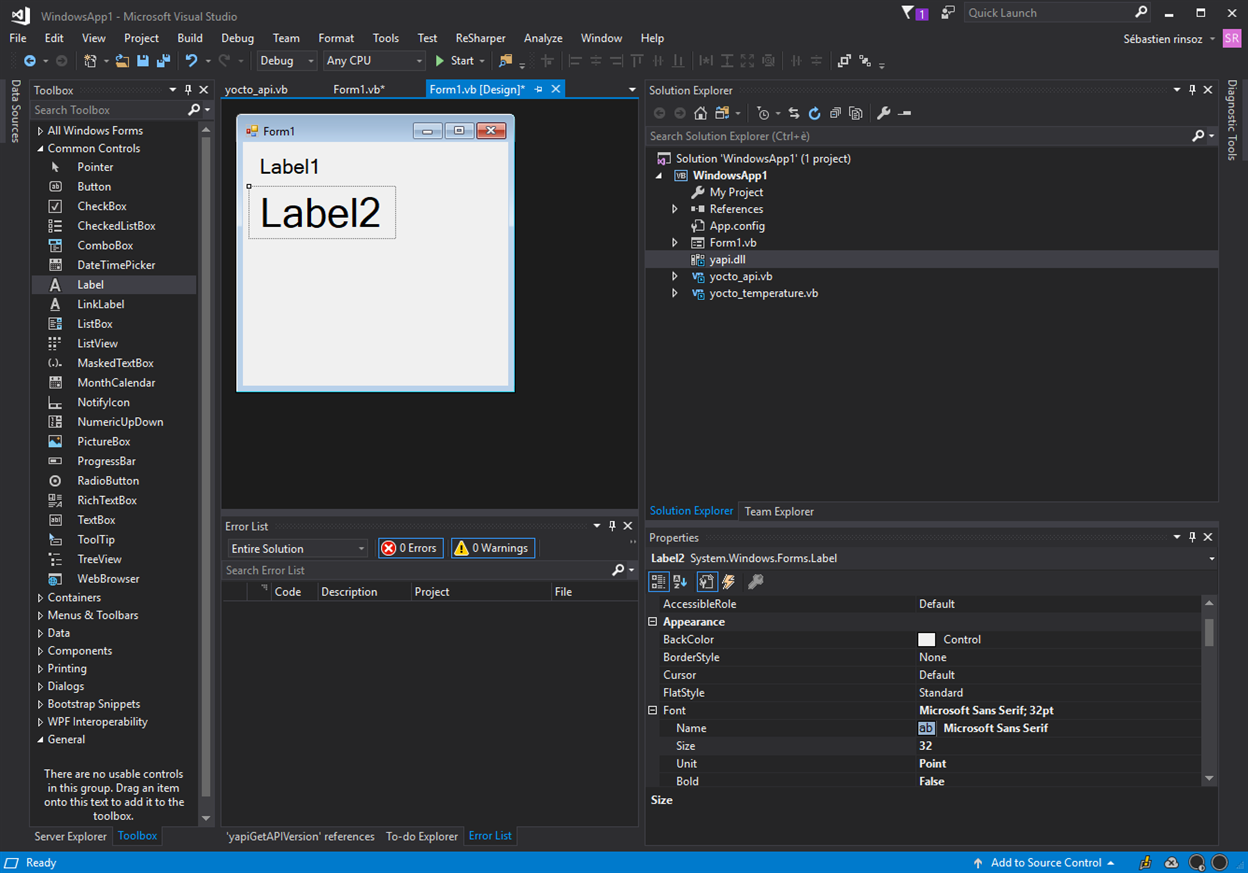Open Properties wrench icon in Solution Explorer
Screen dimensions: 1248x873
click(x=883, y=113)
